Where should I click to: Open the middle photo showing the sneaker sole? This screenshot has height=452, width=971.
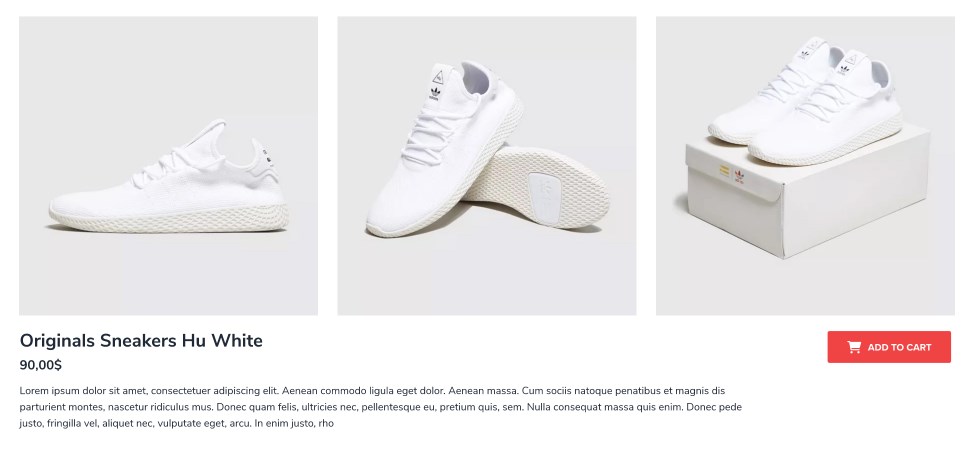[x=487, y=166]
